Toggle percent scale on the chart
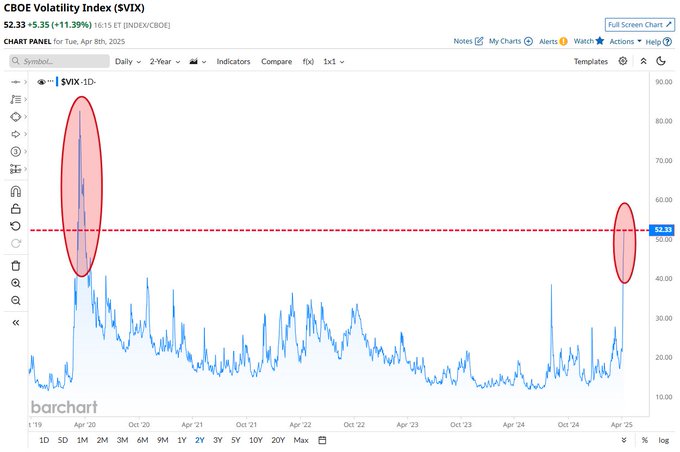680x452 pixels. click(x=645, y=440)
